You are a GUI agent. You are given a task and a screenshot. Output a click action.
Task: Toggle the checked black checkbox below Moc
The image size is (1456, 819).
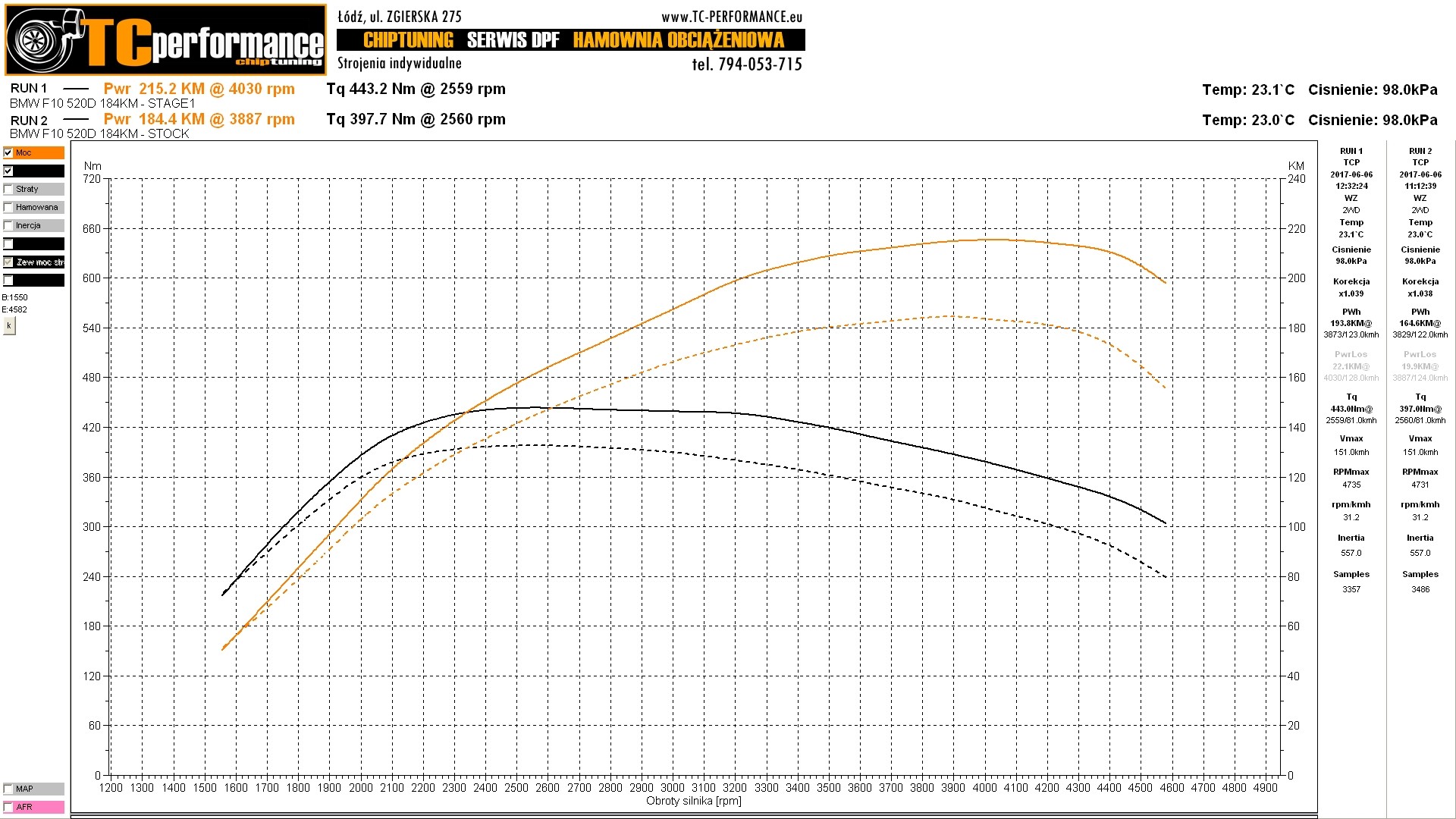point(8,171)
